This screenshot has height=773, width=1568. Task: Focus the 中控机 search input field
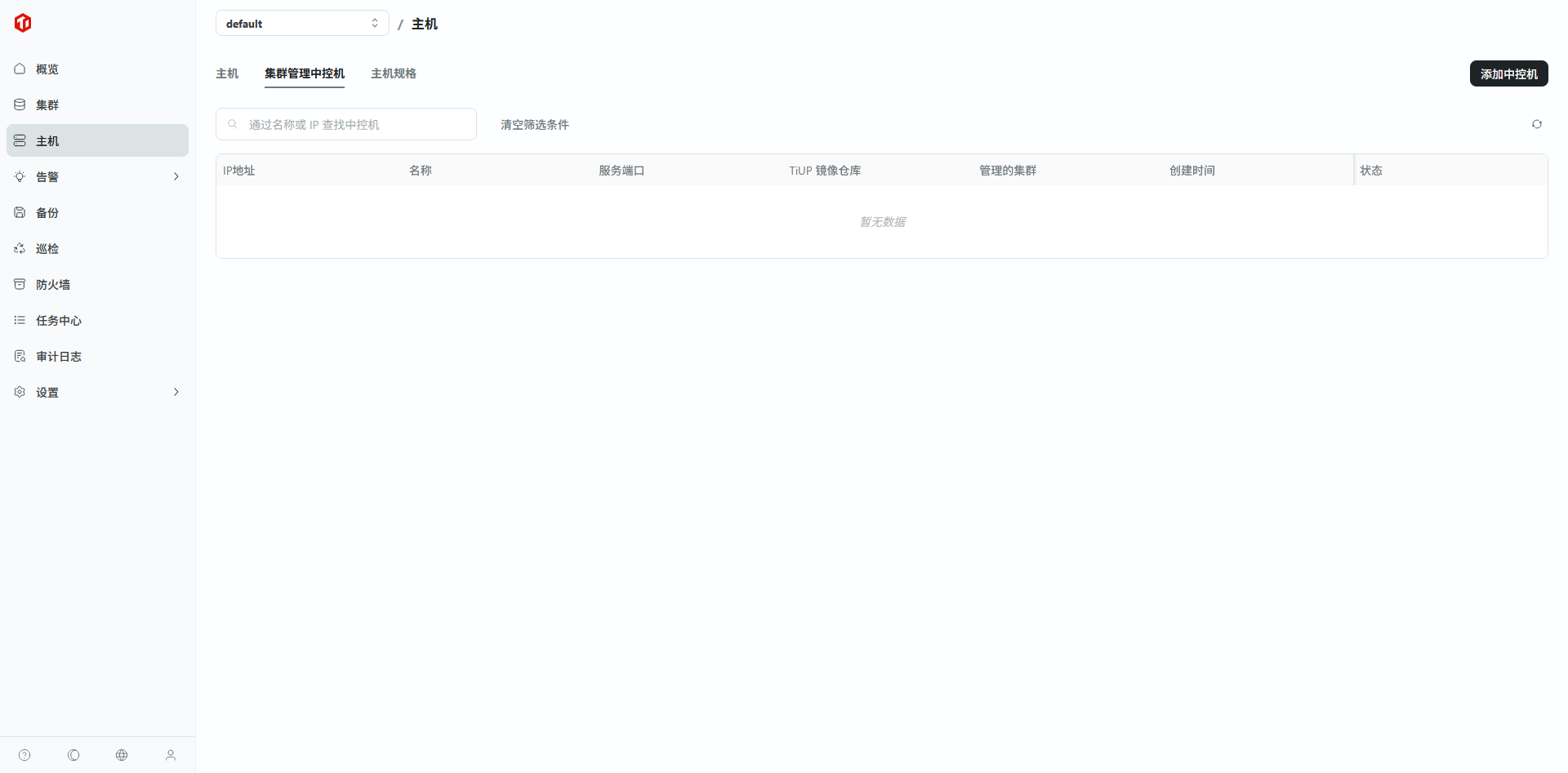[351, 125]
